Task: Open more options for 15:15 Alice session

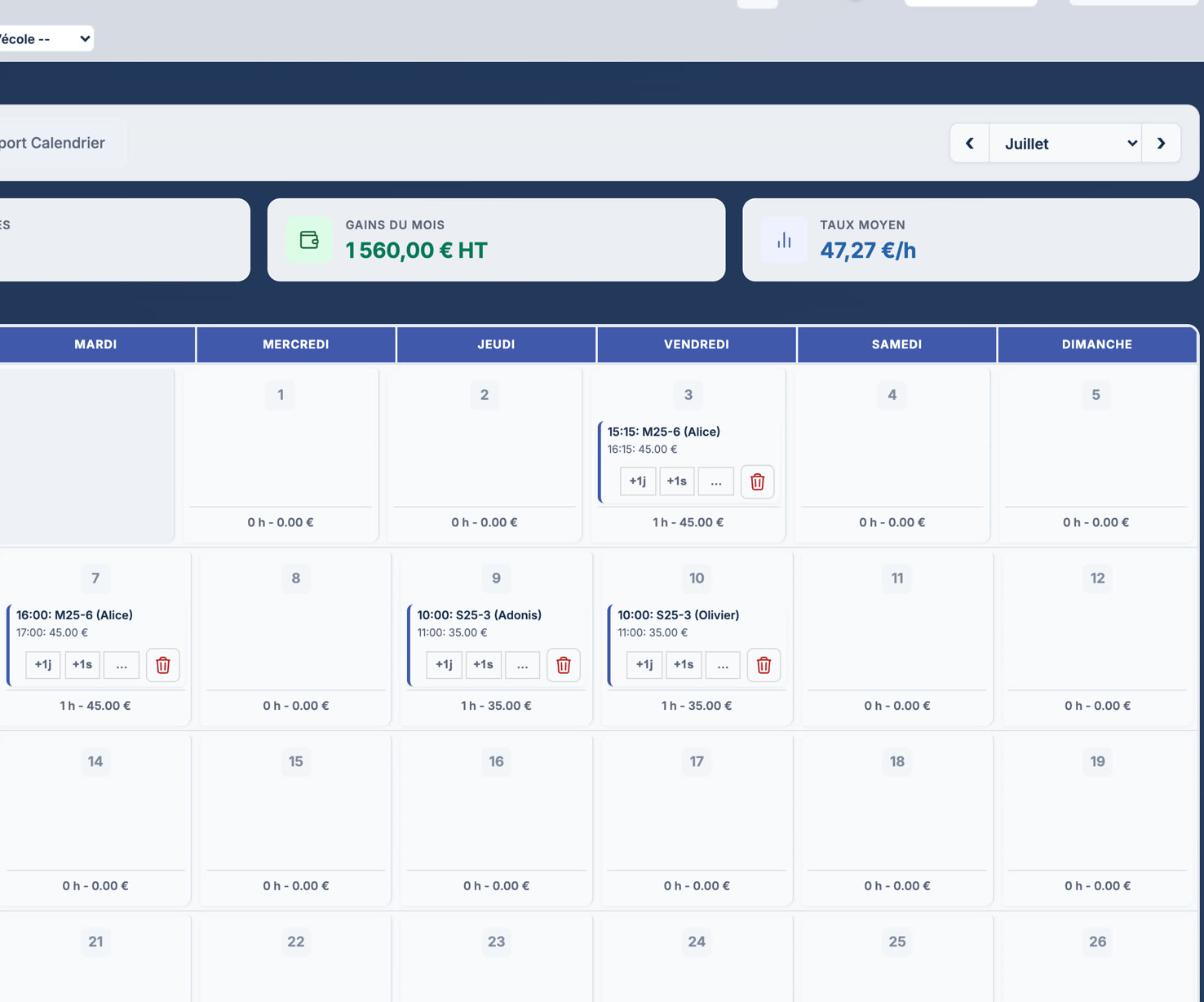Action: click(x=716, y=481)
